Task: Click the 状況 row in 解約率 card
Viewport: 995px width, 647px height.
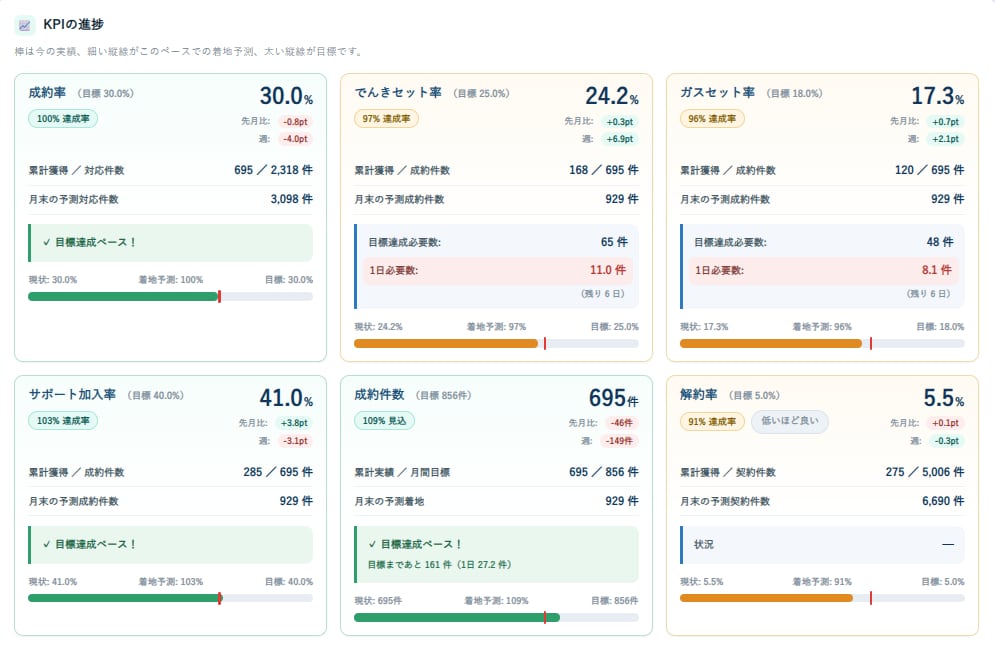Action: pyautogui.click(x=822, y=545)
